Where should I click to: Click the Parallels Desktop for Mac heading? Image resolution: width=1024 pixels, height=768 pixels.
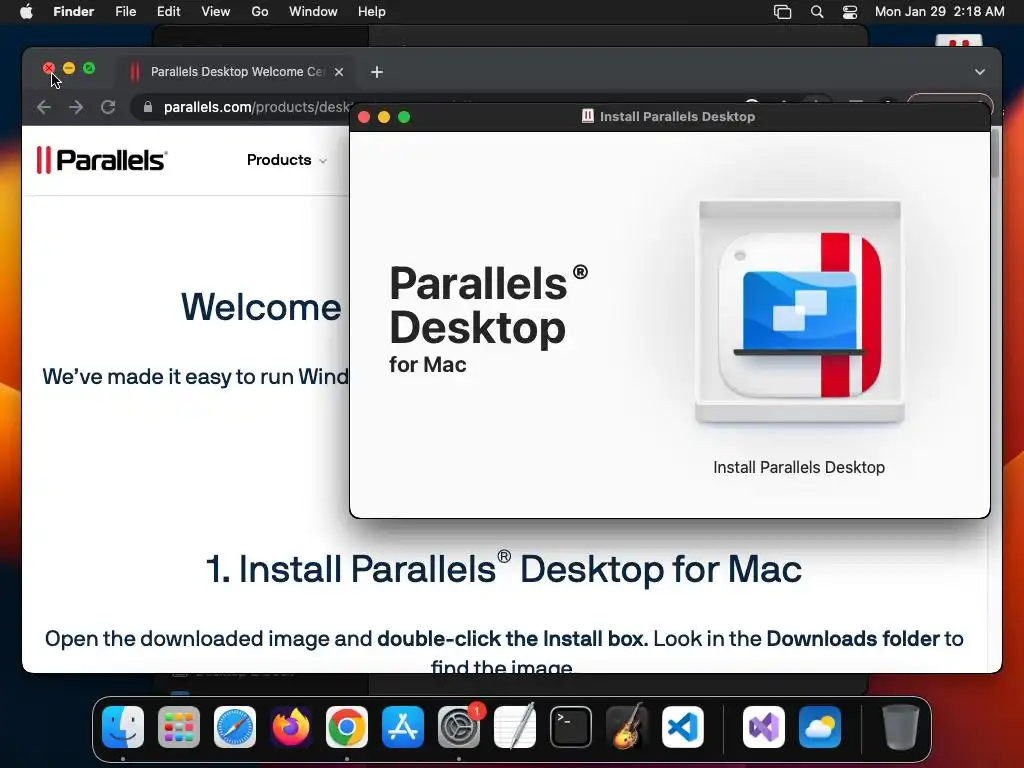coord(488,319)
